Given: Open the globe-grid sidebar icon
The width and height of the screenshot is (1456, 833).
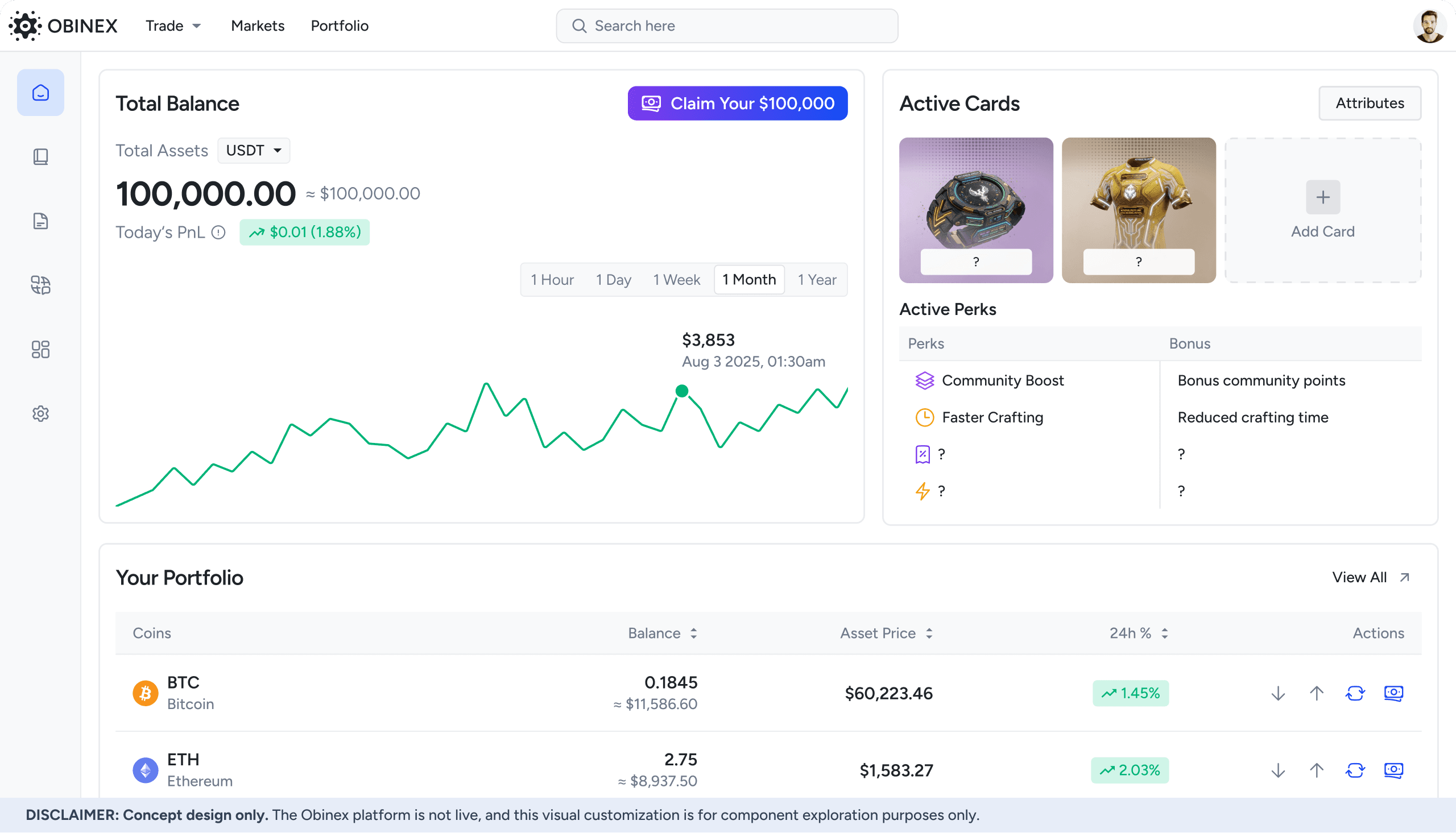Looking at the screenshot, I should coord(40,285).
